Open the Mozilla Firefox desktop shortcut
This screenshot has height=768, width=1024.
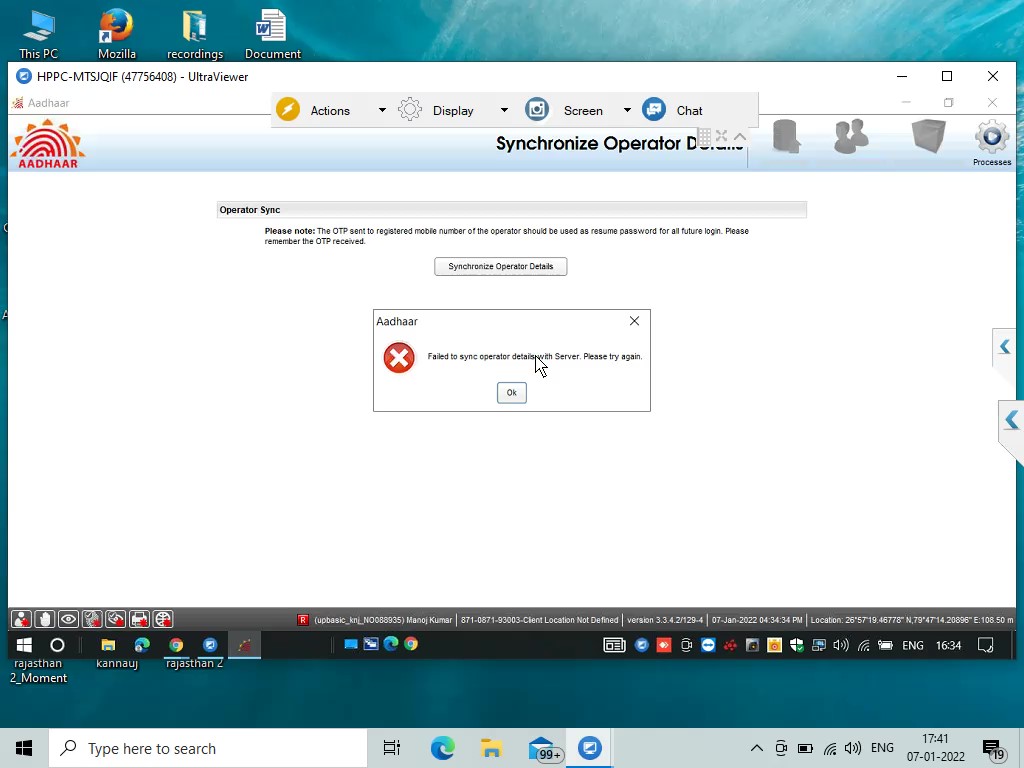click(117, 34)
